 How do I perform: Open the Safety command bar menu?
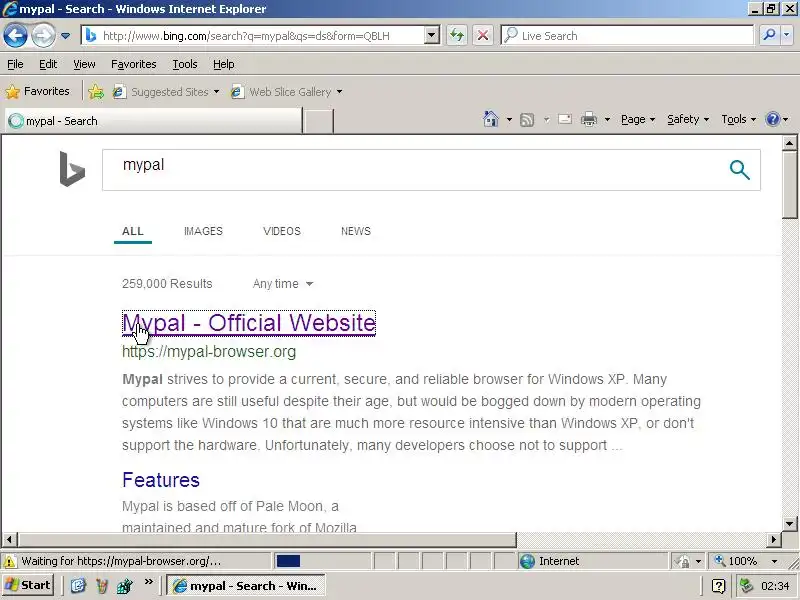click(688, 119)
